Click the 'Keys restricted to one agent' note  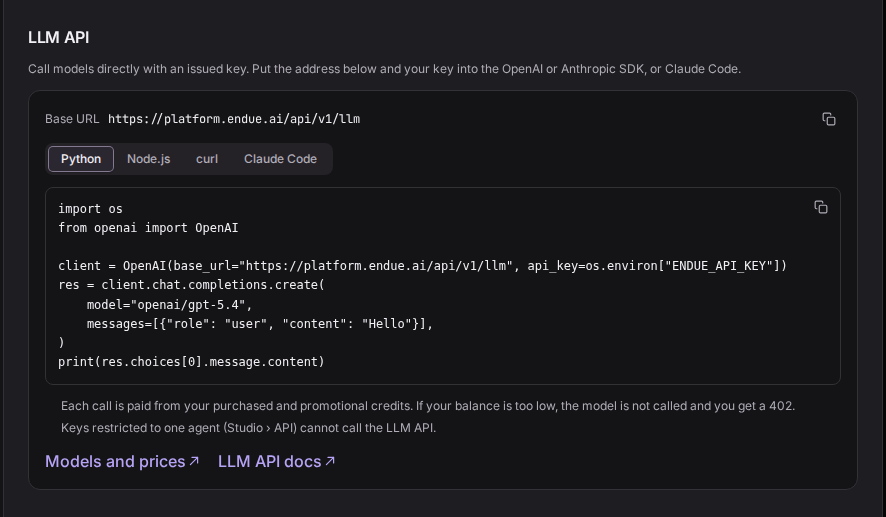tap(249, 428)
